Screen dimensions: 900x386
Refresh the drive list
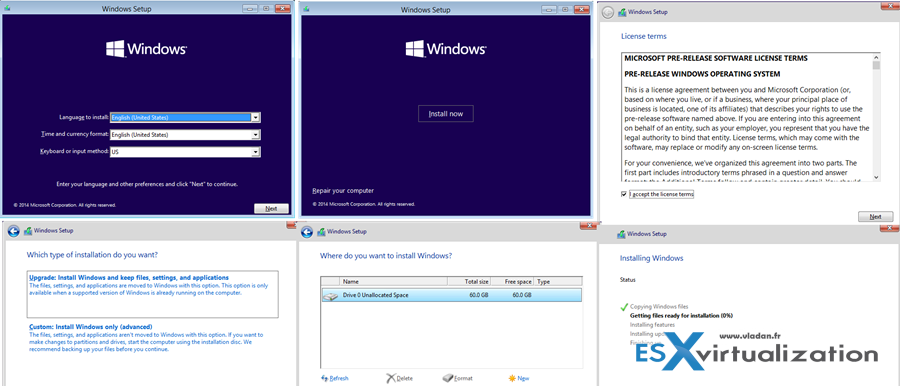(x=335, y=379)
